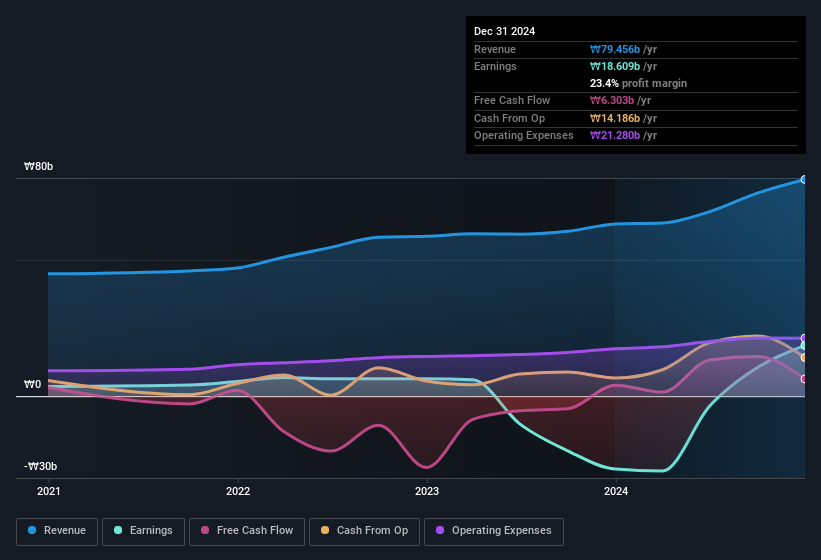Toggle the Revenue legend button
Screen dimensions: 821x560
pos(57,531)
